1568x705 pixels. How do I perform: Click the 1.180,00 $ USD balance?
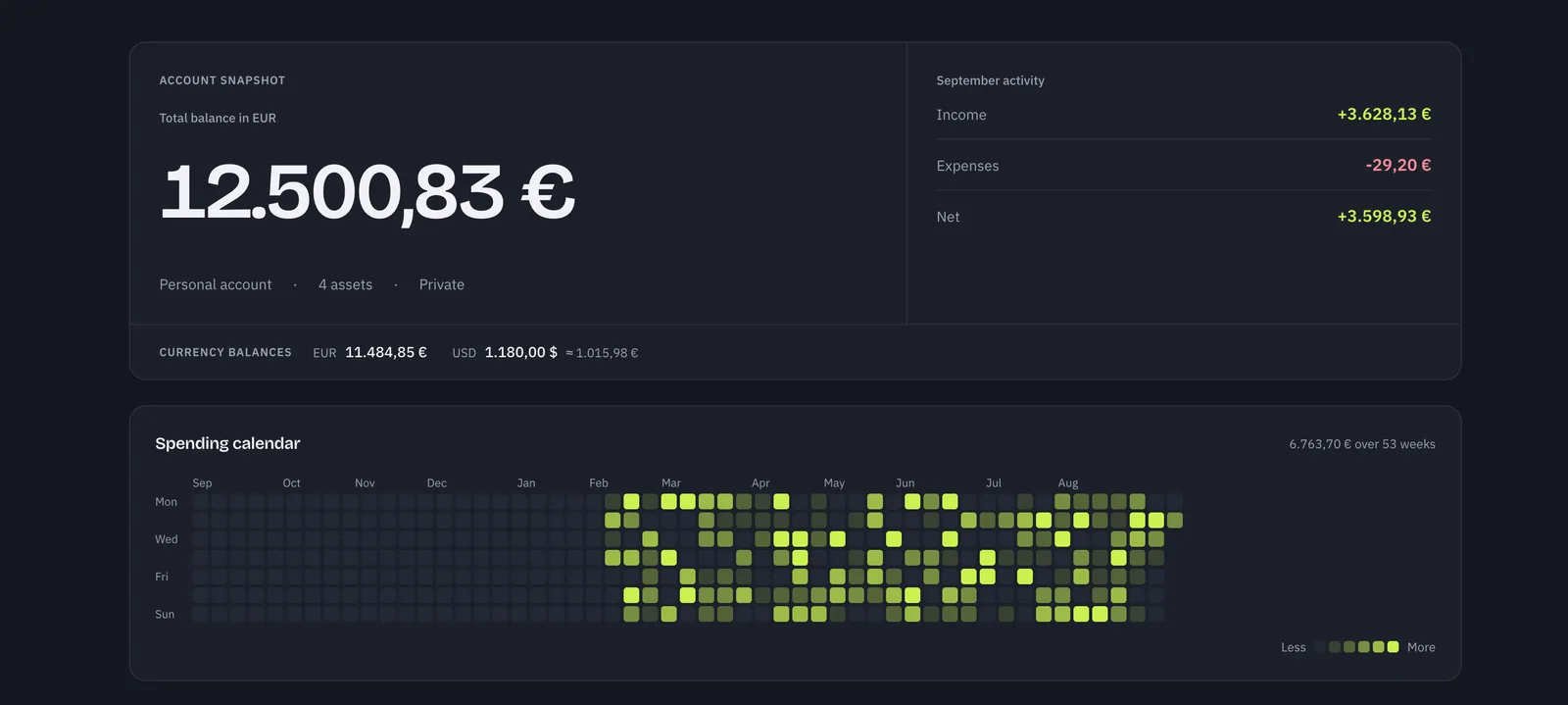pyautogui.click(x=521, y=352)
